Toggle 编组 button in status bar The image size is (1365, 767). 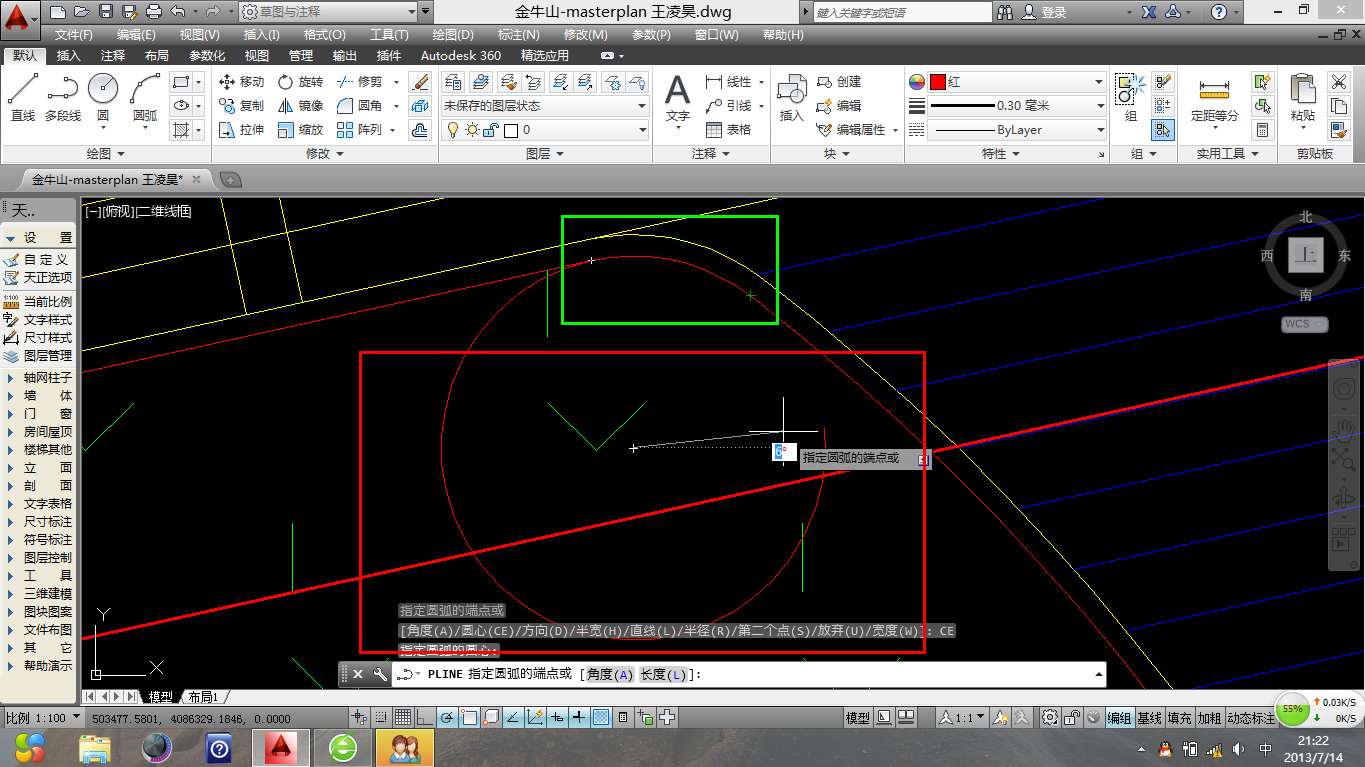1119,718
